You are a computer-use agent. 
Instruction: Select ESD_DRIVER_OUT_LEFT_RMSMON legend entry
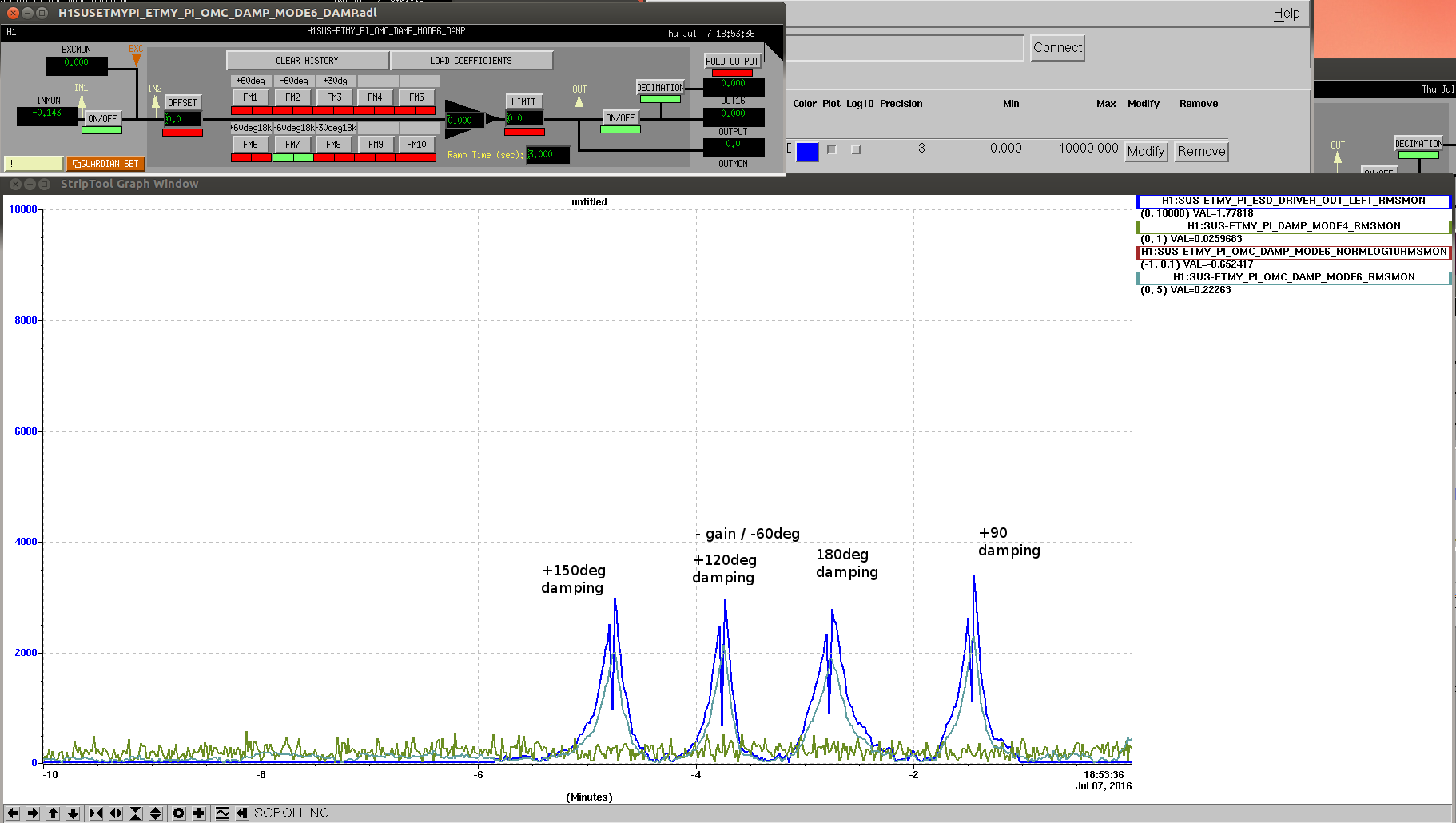point(1294,201)
